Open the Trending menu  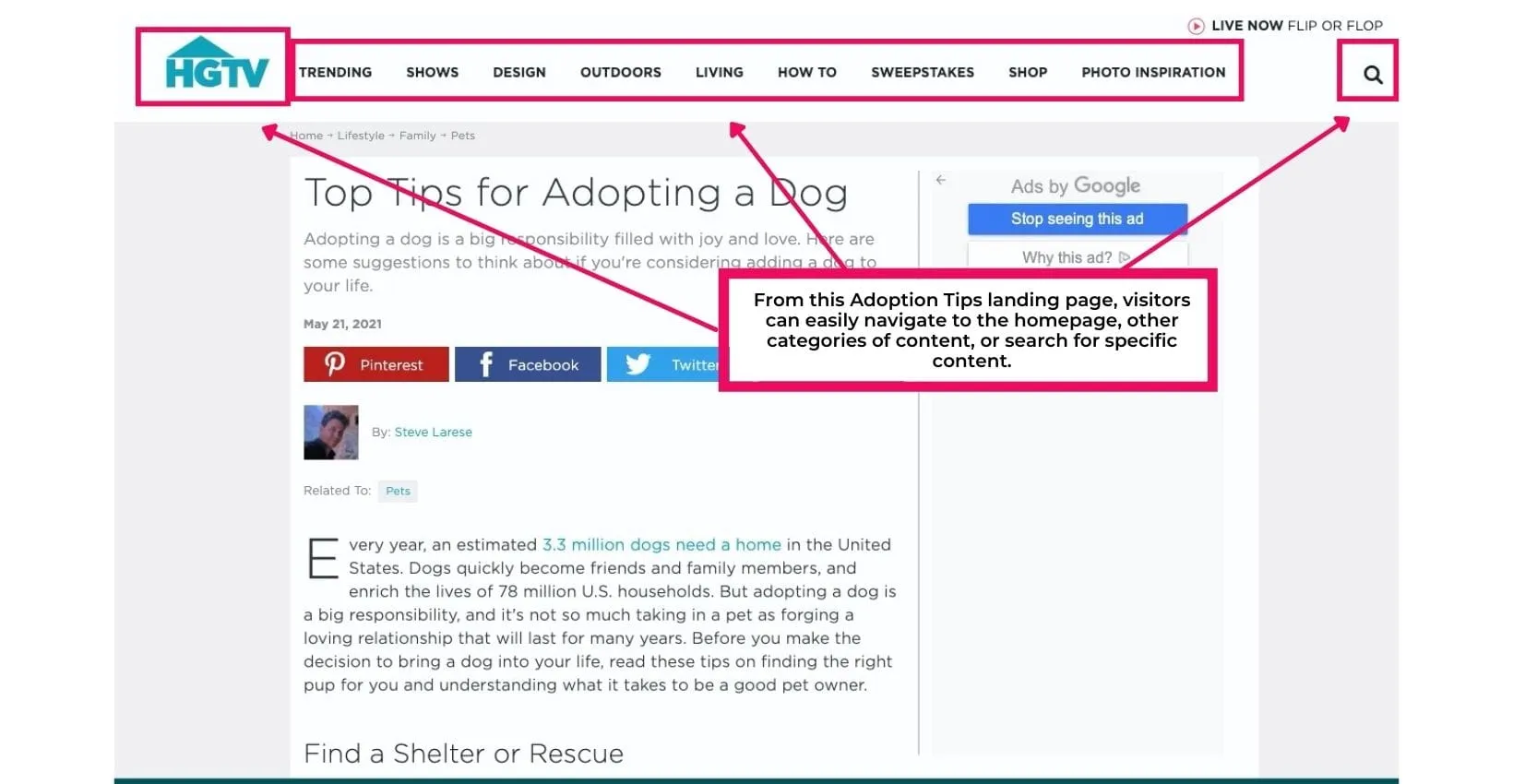pyautogui.click(x=335, y=72)
